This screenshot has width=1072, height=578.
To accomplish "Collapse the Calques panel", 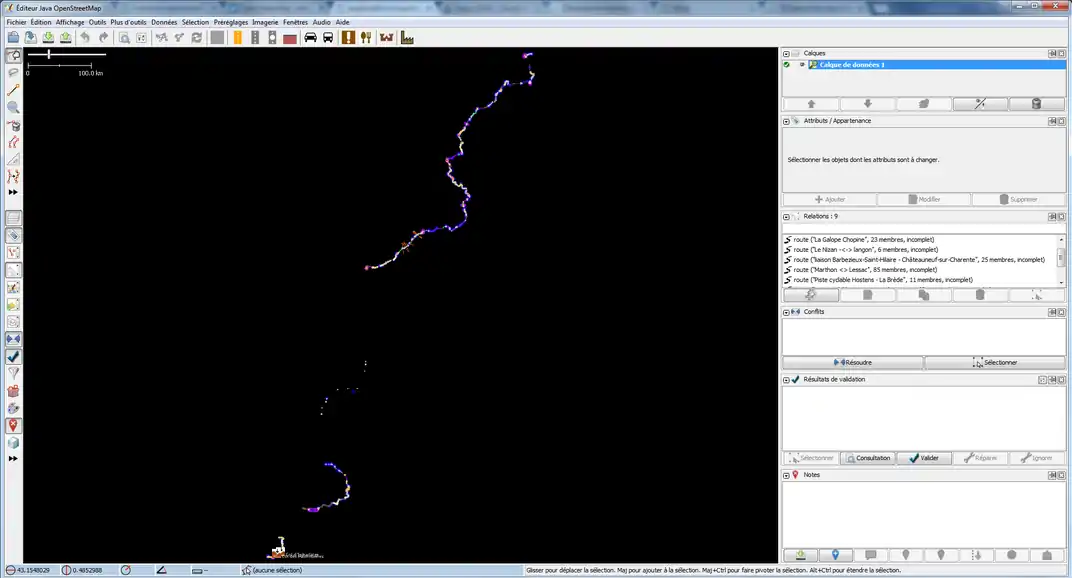I will 786,54.
